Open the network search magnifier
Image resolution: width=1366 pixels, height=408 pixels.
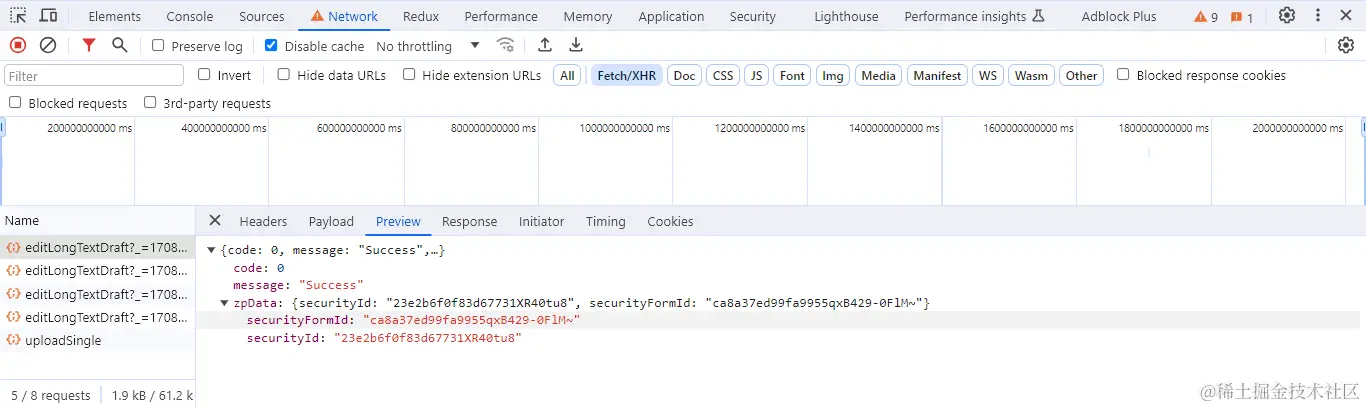tap(119, 45)
